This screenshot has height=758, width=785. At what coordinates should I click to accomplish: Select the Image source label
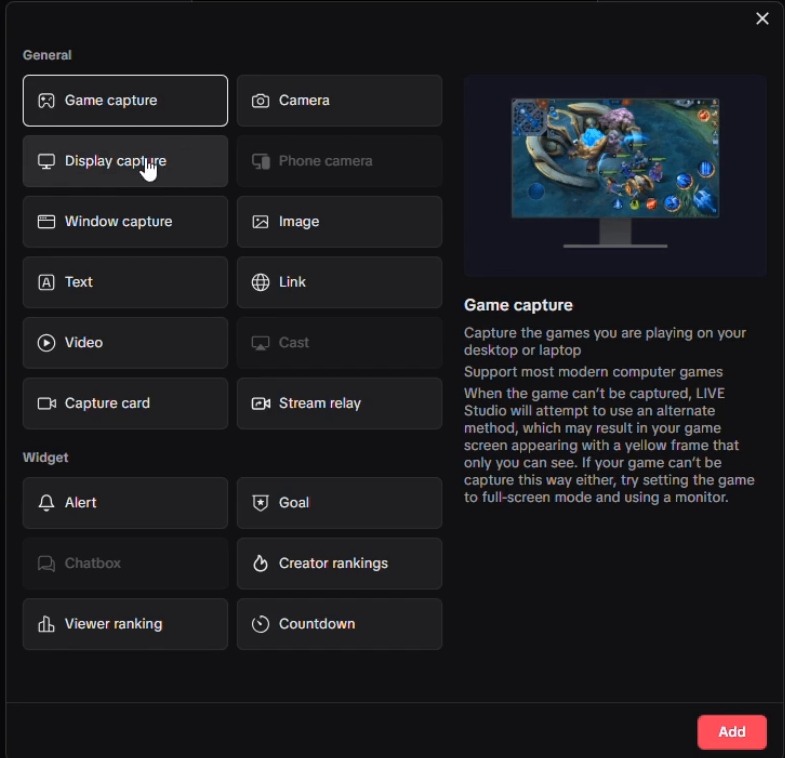pyautogui.click(x=299, y=222)
